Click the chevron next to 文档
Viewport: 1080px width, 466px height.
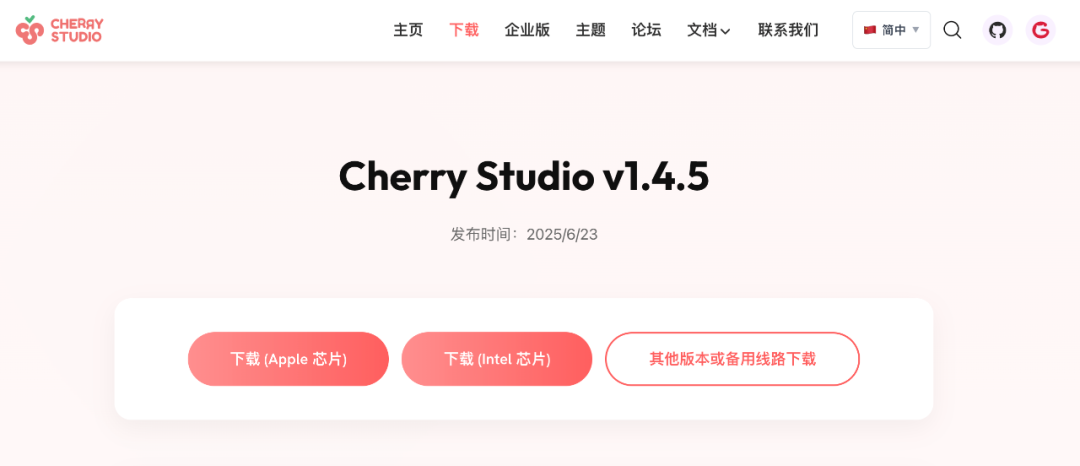point(725,31)
